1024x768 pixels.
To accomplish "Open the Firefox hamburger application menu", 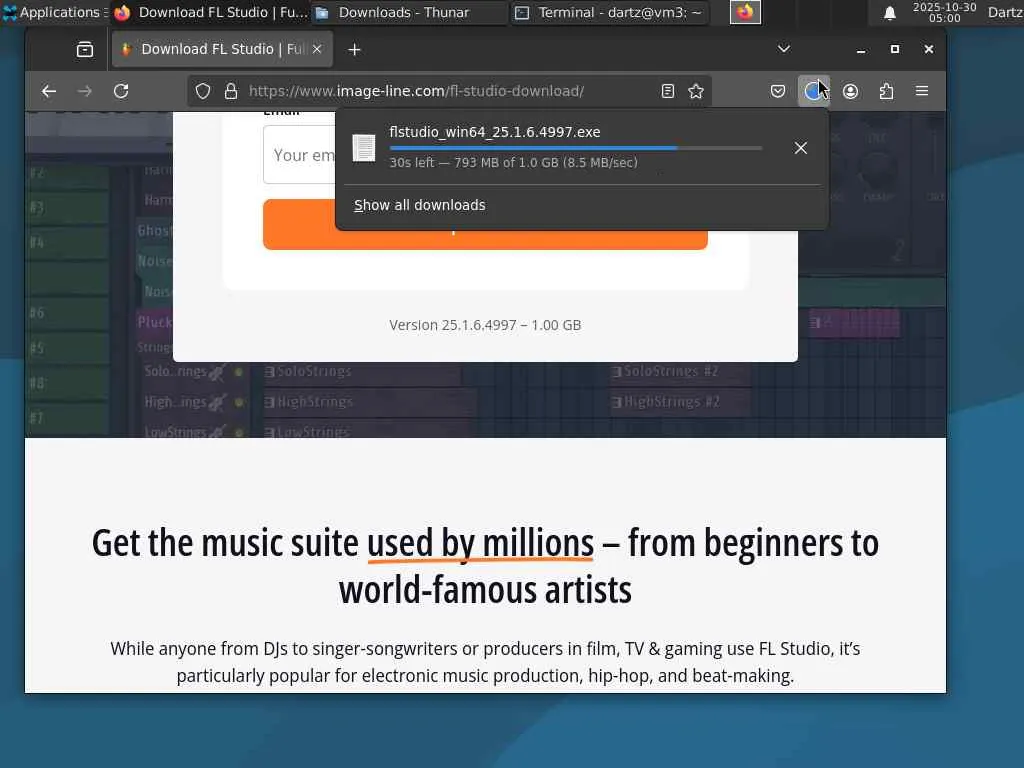I will pos(922,91).
